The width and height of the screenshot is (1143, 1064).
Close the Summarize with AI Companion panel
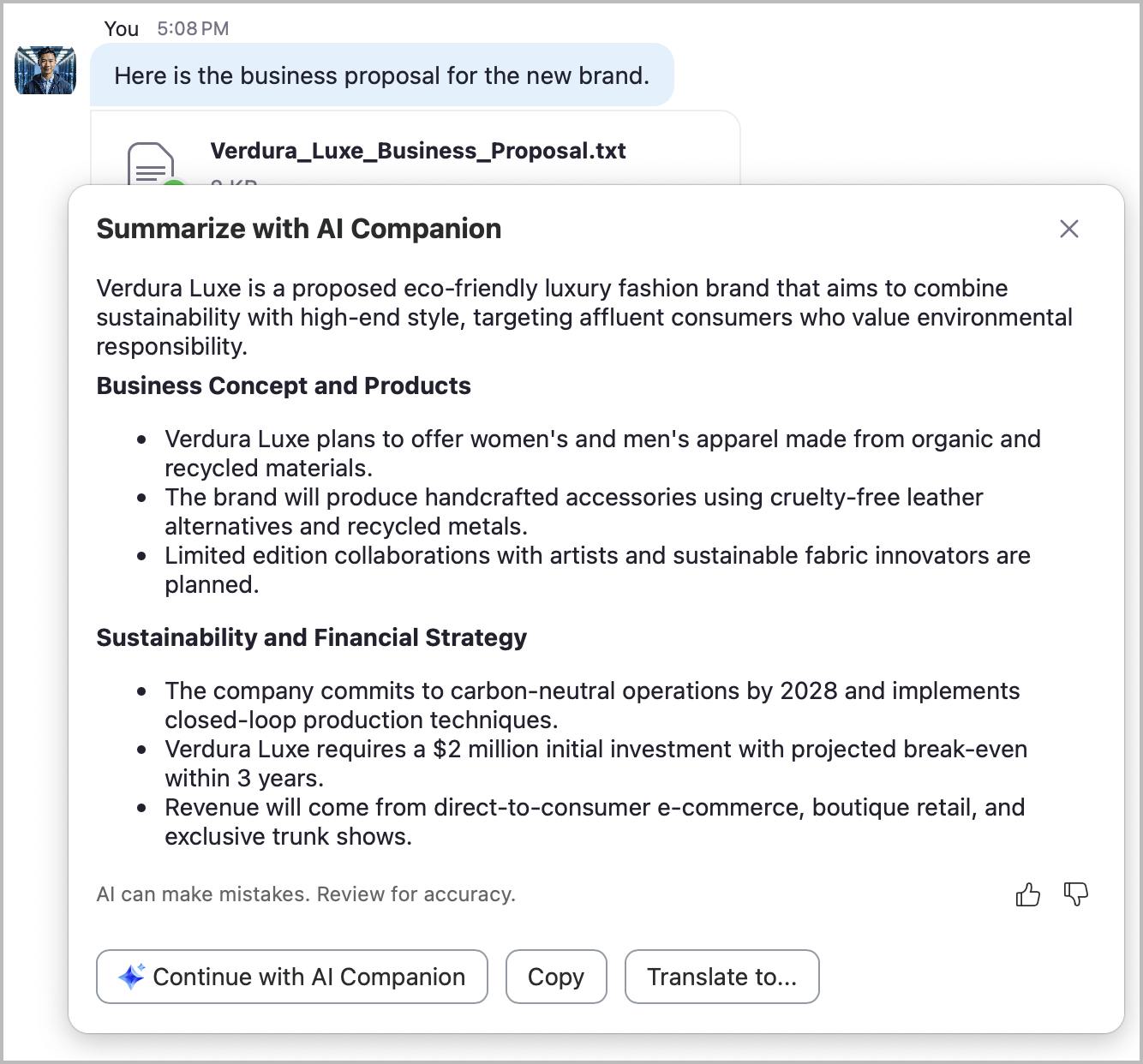1068,229
